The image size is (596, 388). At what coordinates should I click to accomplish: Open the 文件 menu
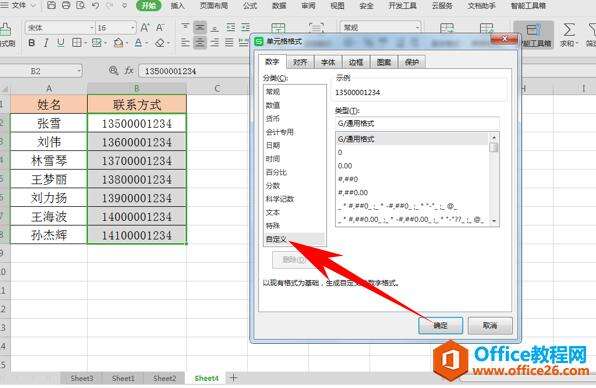tap(19, 5)
